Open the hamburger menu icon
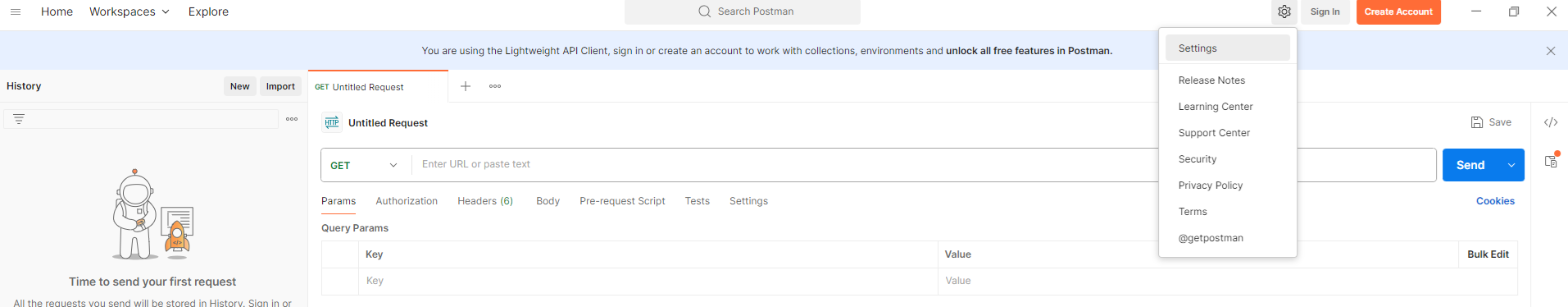The width and height of the screenshot is (1568, 307). point(16,11)
